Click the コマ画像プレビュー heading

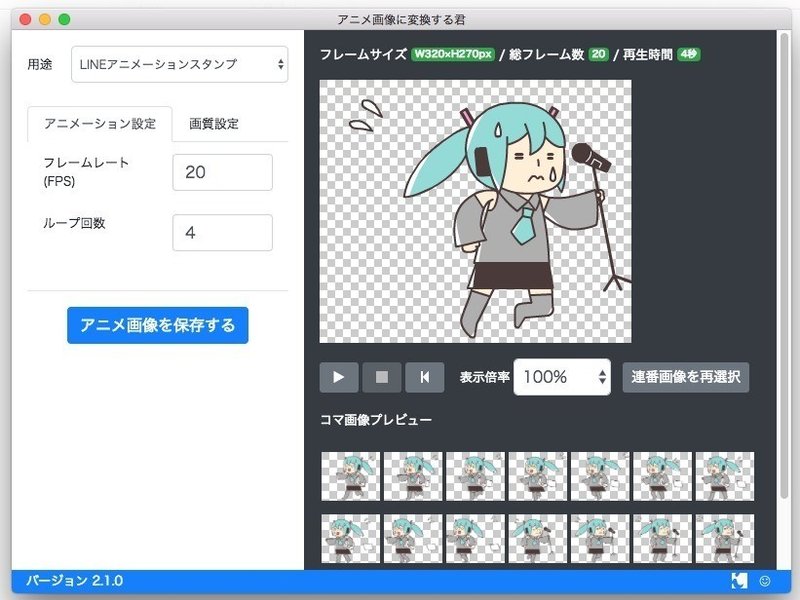point(376,420)
